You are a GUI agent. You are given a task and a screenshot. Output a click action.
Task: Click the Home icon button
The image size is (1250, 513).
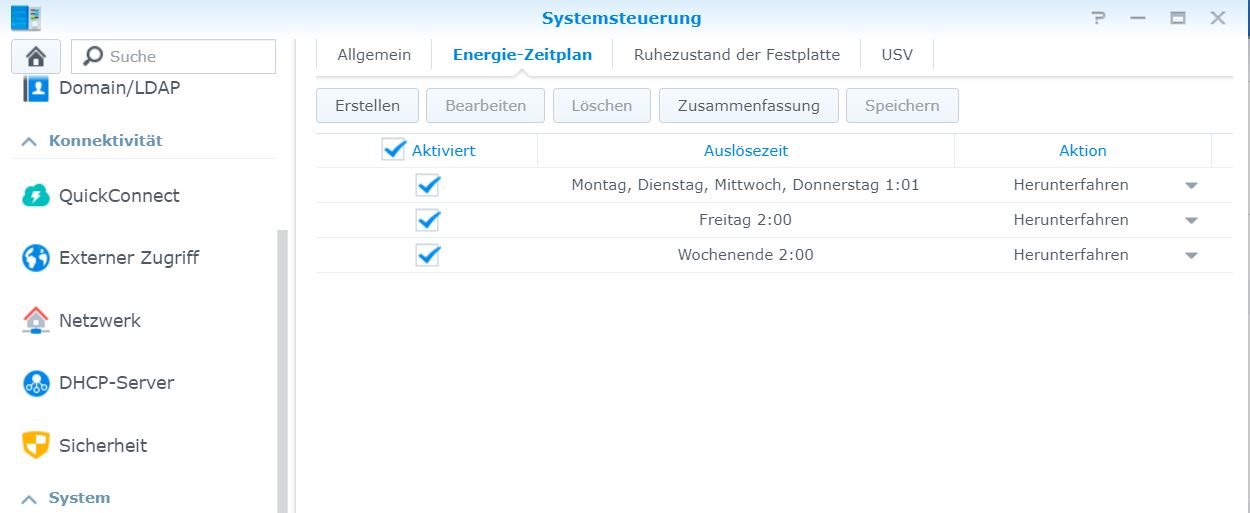click(x=36, y=57)
